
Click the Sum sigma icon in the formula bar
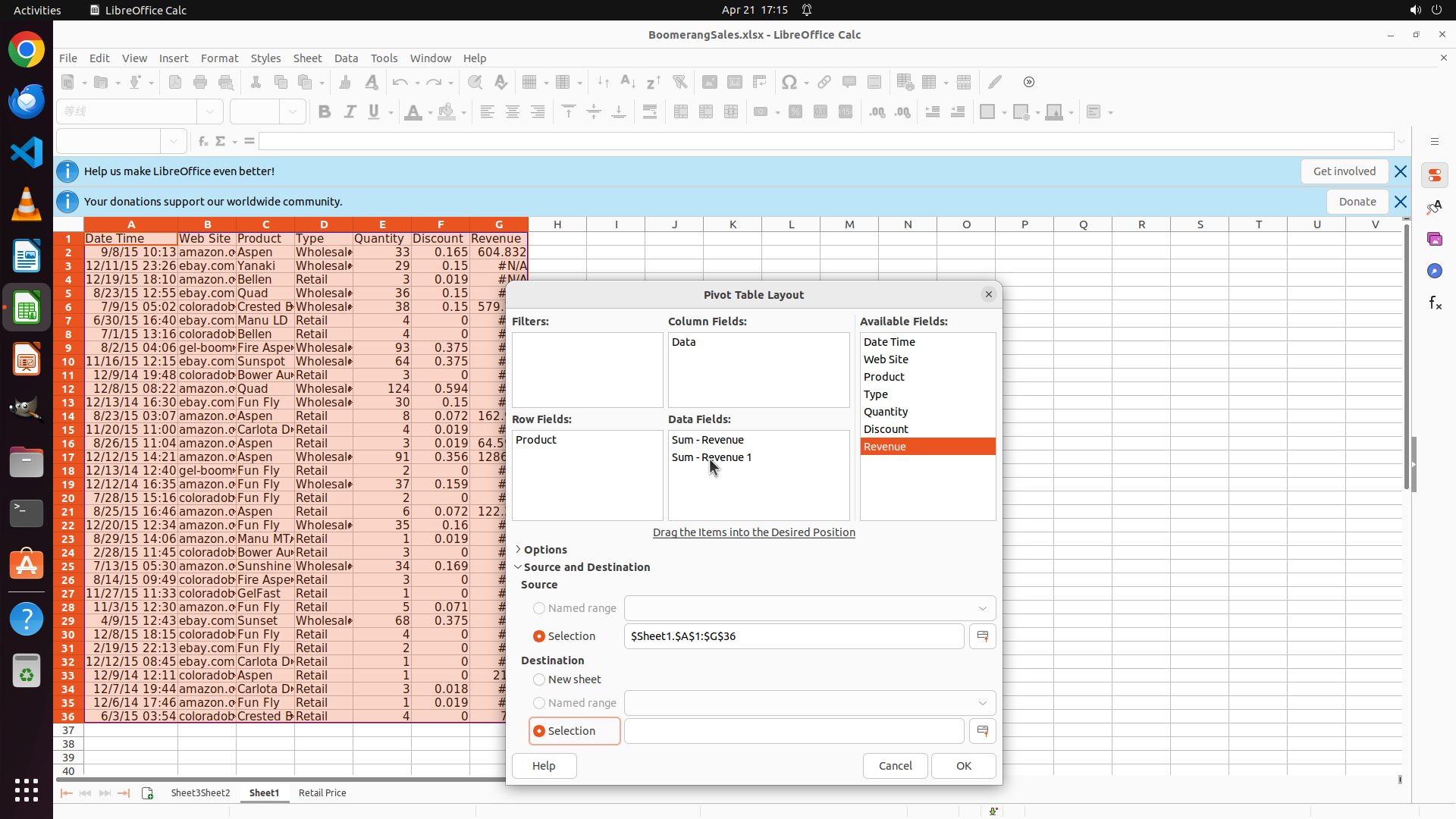[x=221, y=141]
